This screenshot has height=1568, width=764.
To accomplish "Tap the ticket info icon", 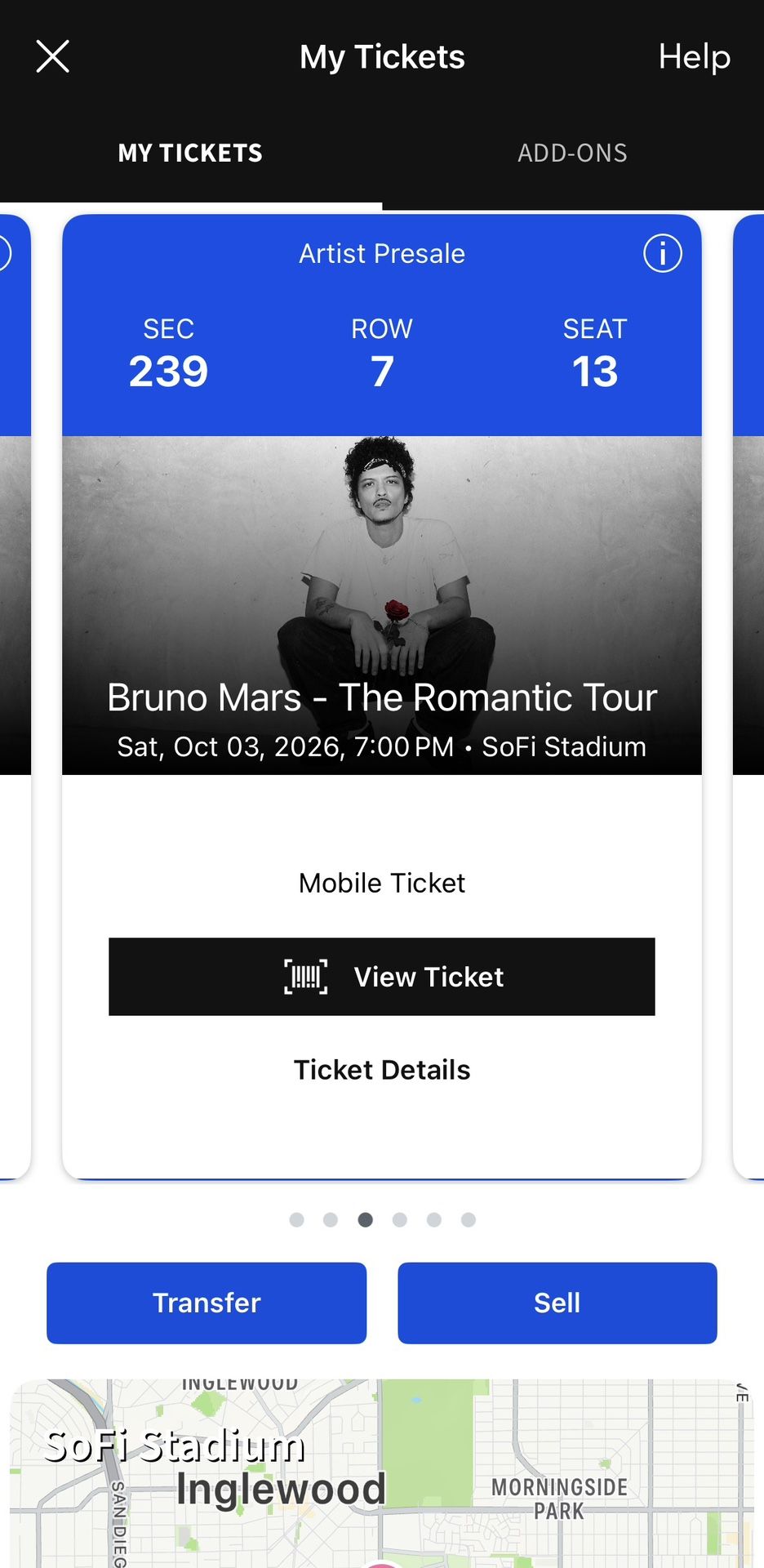I will click(x=662, y=253).
